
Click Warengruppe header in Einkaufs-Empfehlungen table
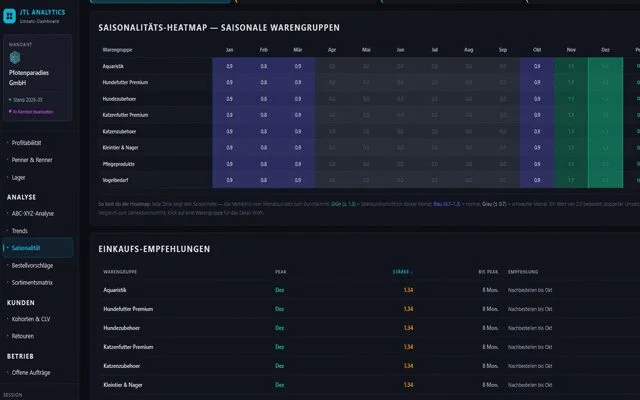pyautogui.click(x=120, y=272)
